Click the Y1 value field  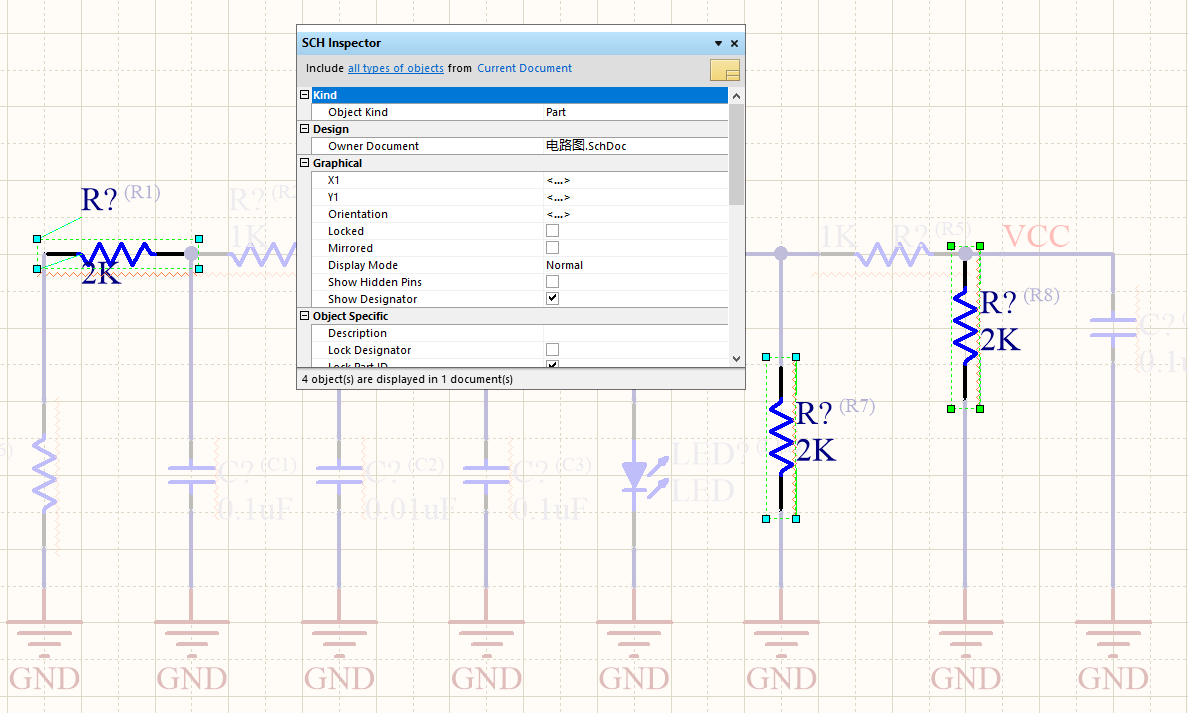pyautogui.click(x=636, y=197)
